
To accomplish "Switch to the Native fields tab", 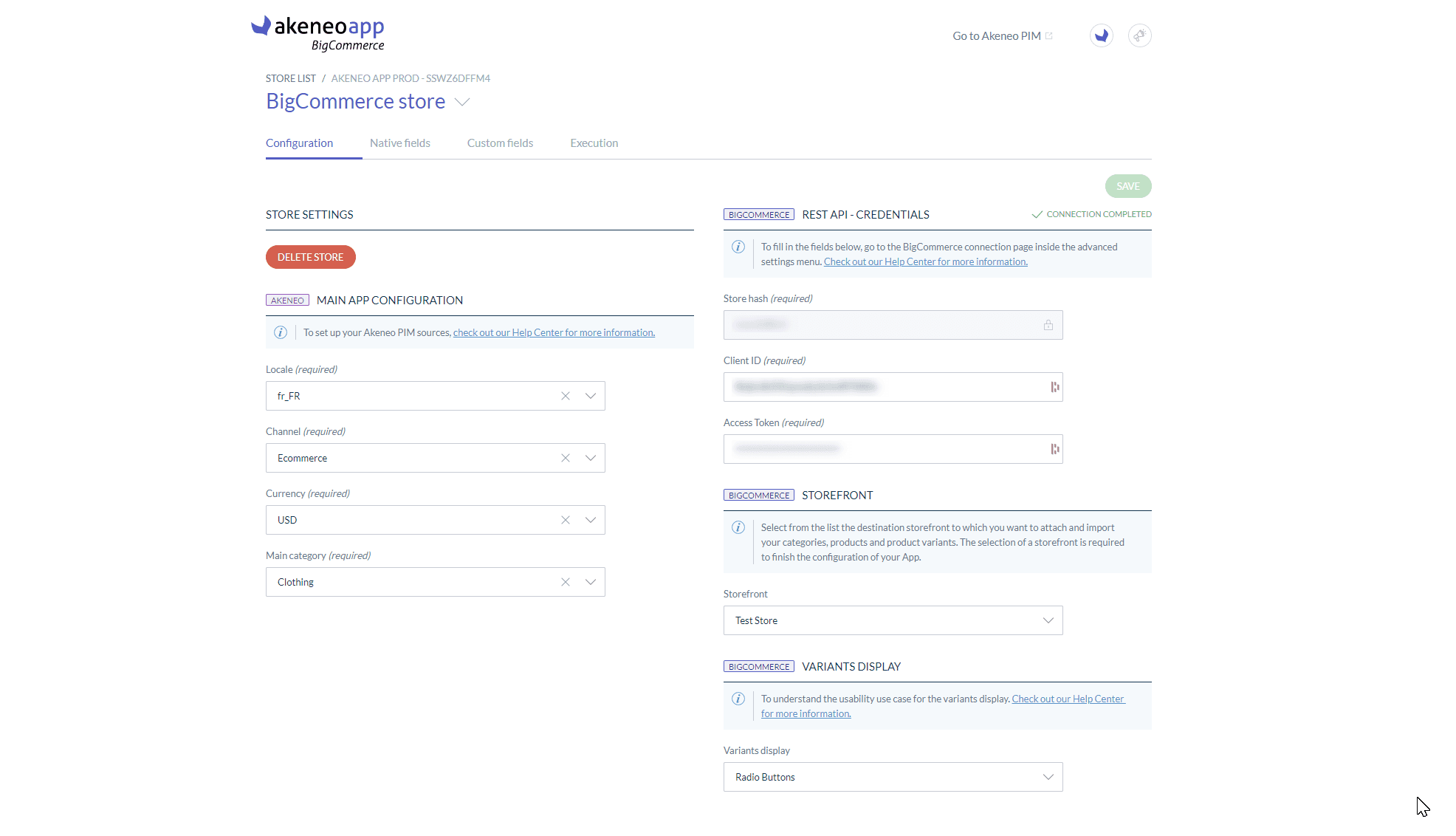I will (400, 142).
